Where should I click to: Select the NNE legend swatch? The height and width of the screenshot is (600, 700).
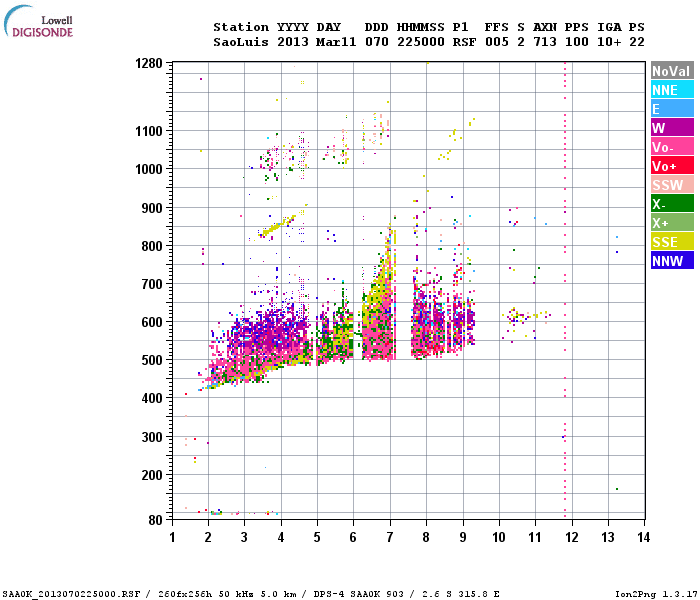[672, 90]
